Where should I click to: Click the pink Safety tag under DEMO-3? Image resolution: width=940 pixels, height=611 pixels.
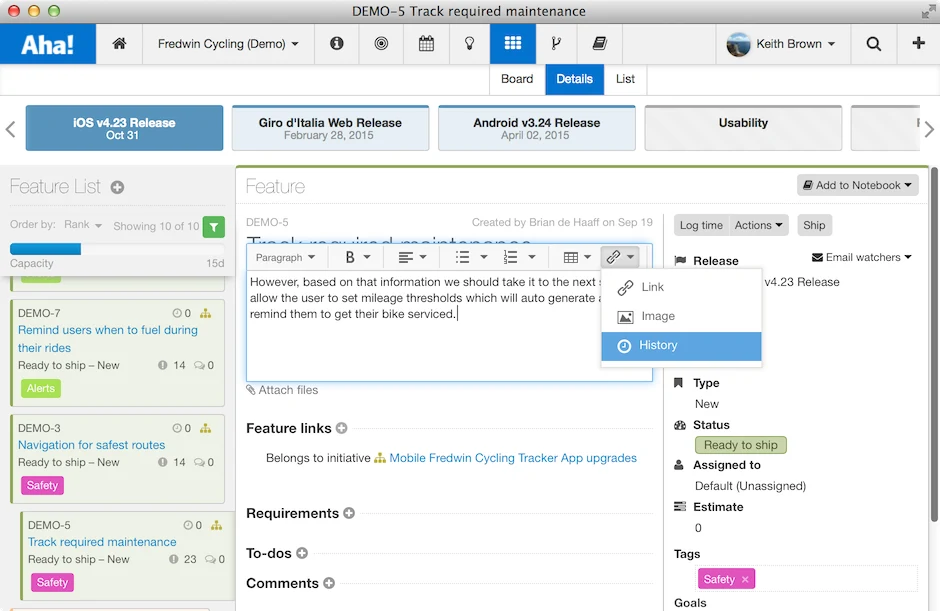42,486
